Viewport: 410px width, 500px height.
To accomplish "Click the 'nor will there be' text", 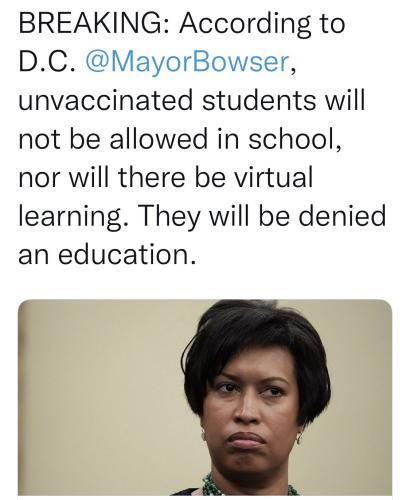I will point(122,177).
